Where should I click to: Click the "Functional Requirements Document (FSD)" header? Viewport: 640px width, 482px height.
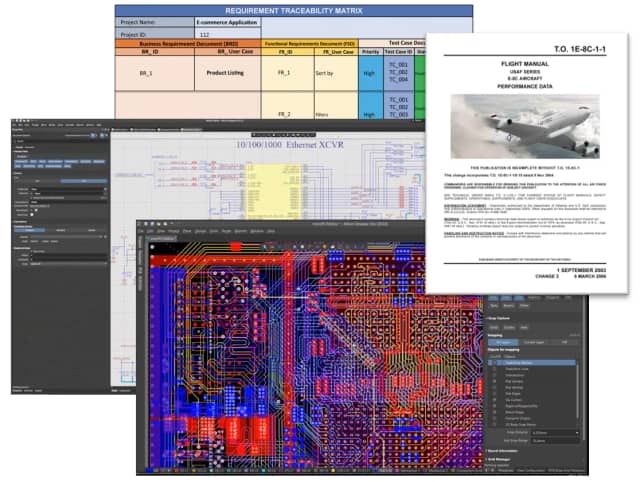point(310,44)
